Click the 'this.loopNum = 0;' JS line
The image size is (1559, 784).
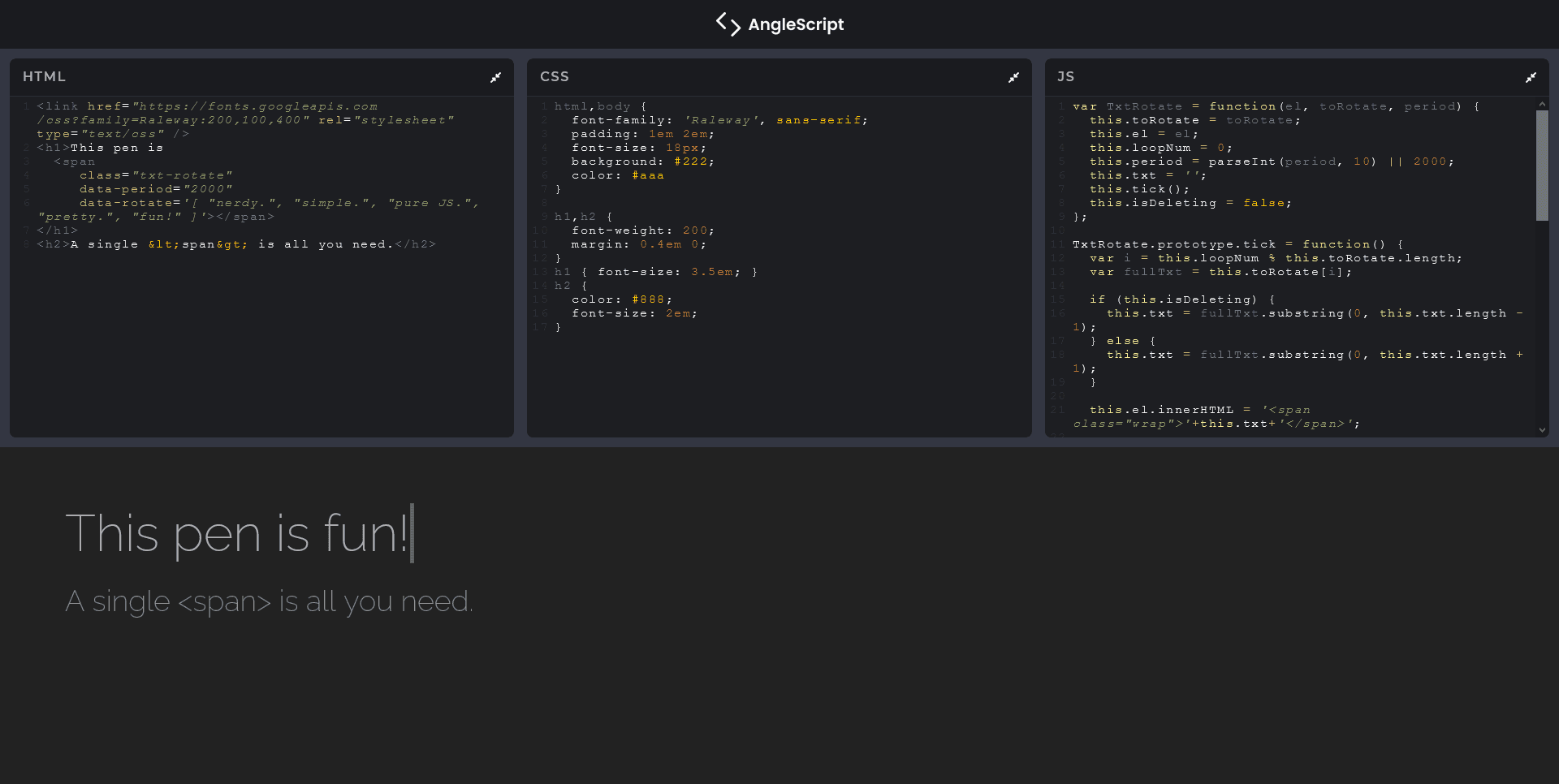point(1161,148)
